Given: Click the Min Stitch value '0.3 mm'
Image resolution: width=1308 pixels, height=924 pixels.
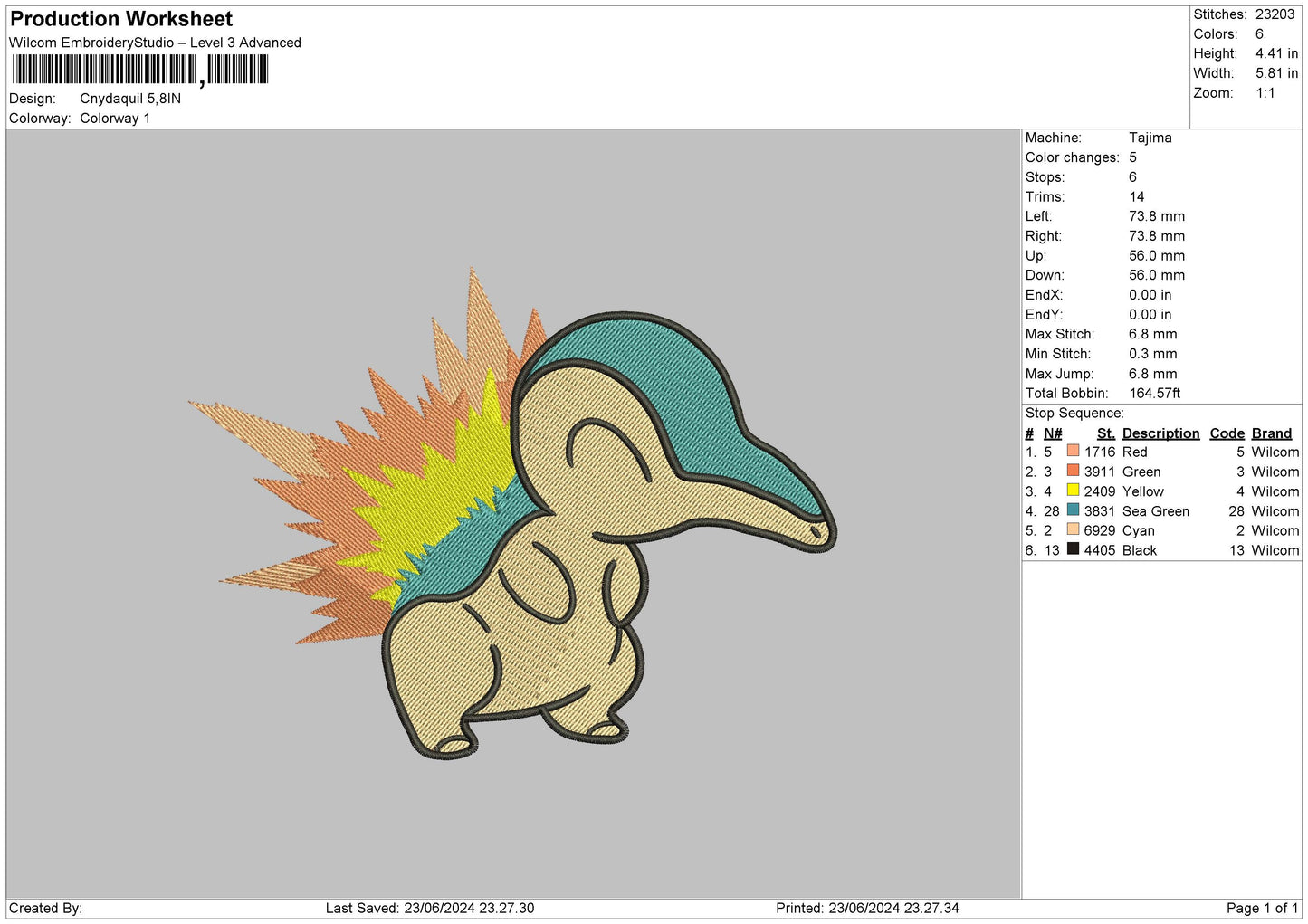Looking at the screenshot, I should click(1153, 354).
